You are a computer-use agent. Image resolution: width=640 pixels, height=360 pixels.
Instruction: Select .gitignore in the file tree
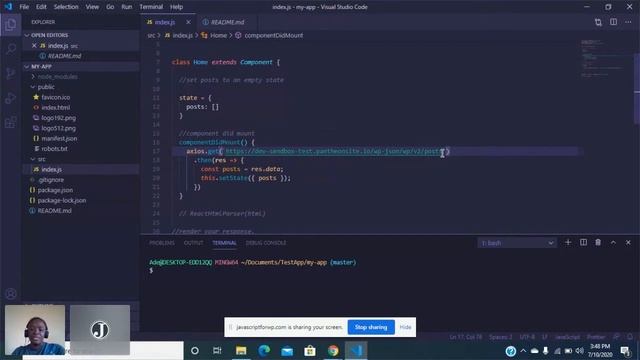coord(51,180)
